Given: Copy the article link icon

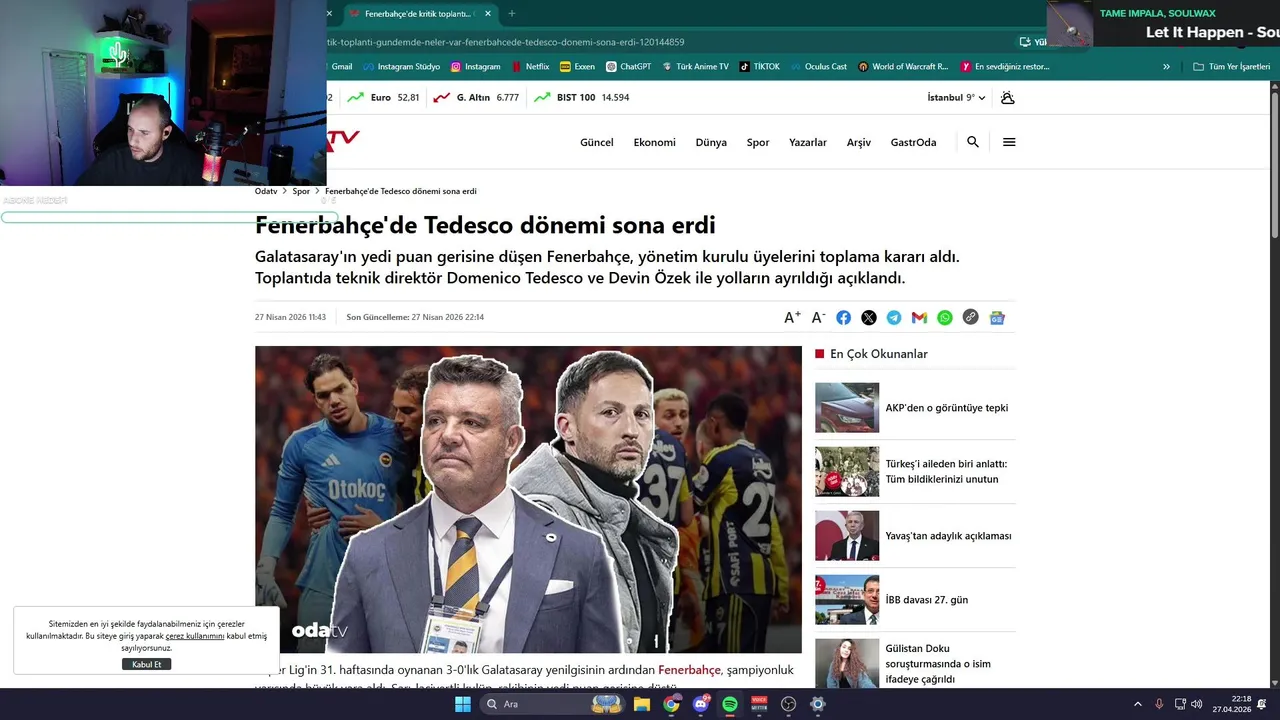Looking at the screenshot, I should 970,317.
